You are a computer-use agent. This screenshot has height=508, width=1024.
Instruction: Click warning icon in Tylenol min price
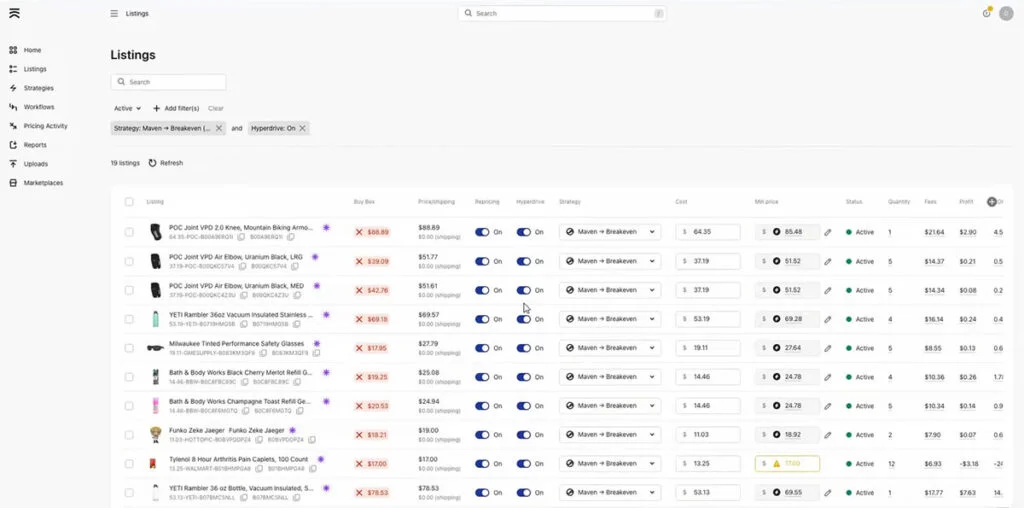tap(776, 464)
